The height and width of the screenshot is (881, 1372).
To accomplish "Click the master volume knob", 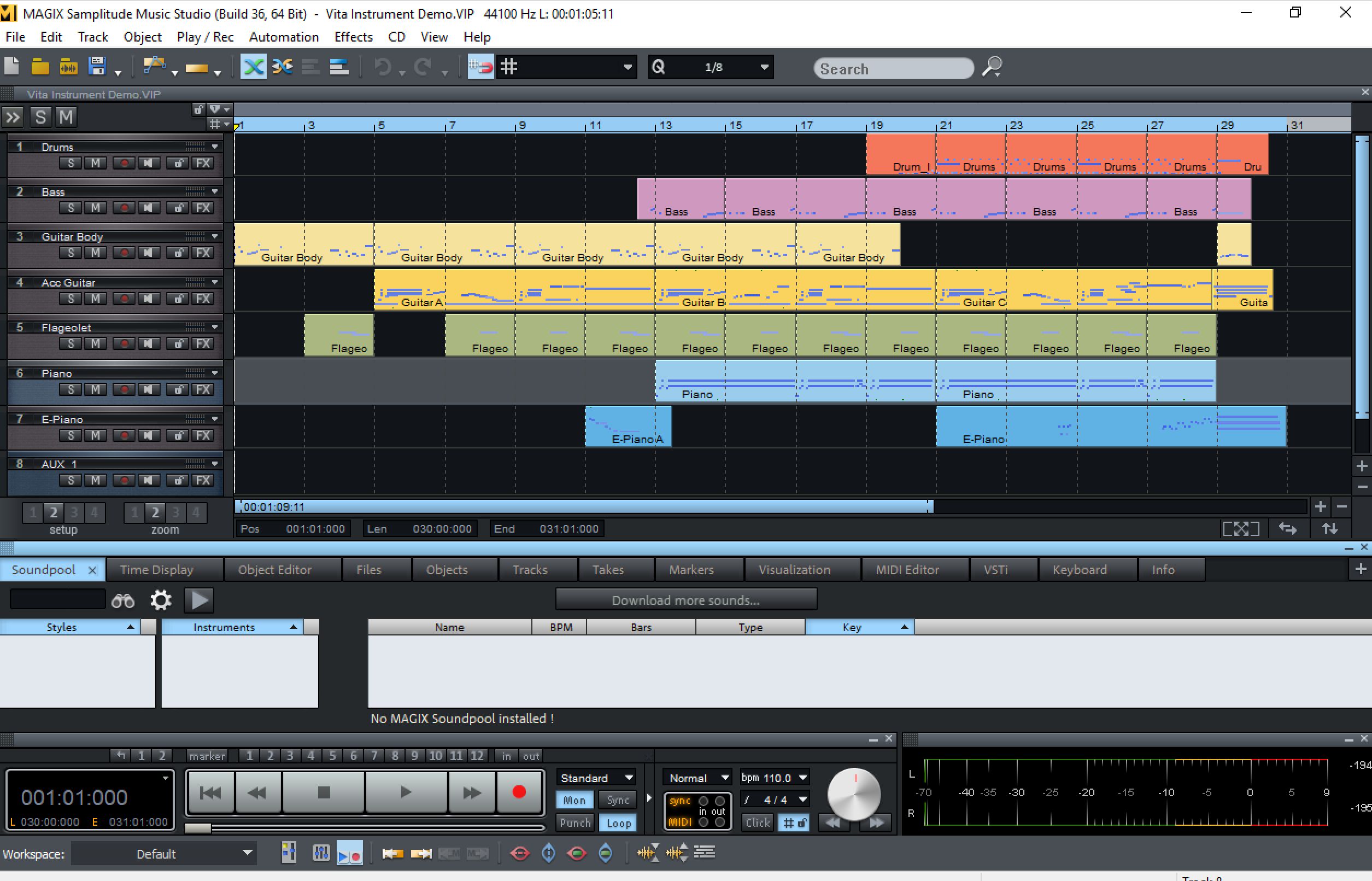I will point(854,795).
